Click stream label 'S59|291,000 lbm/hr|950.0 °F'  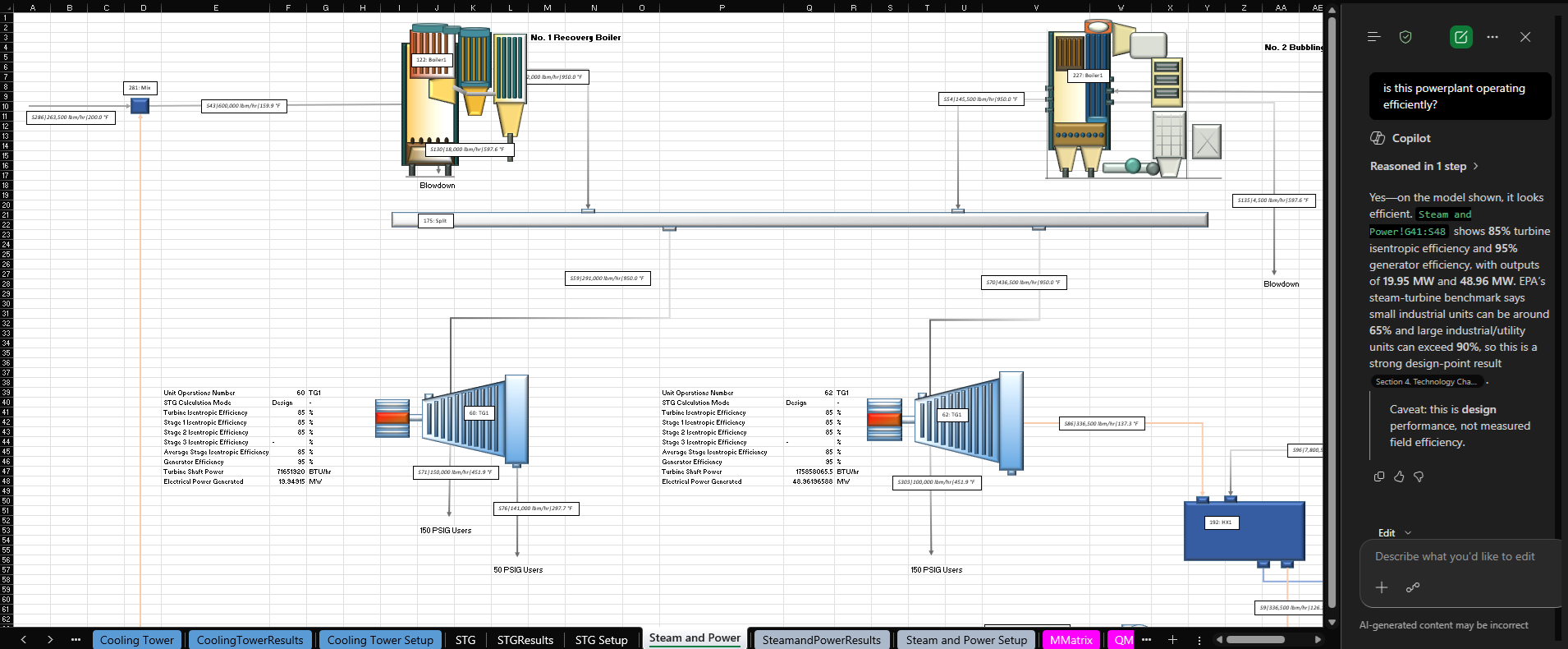click(x=607, y=278)
